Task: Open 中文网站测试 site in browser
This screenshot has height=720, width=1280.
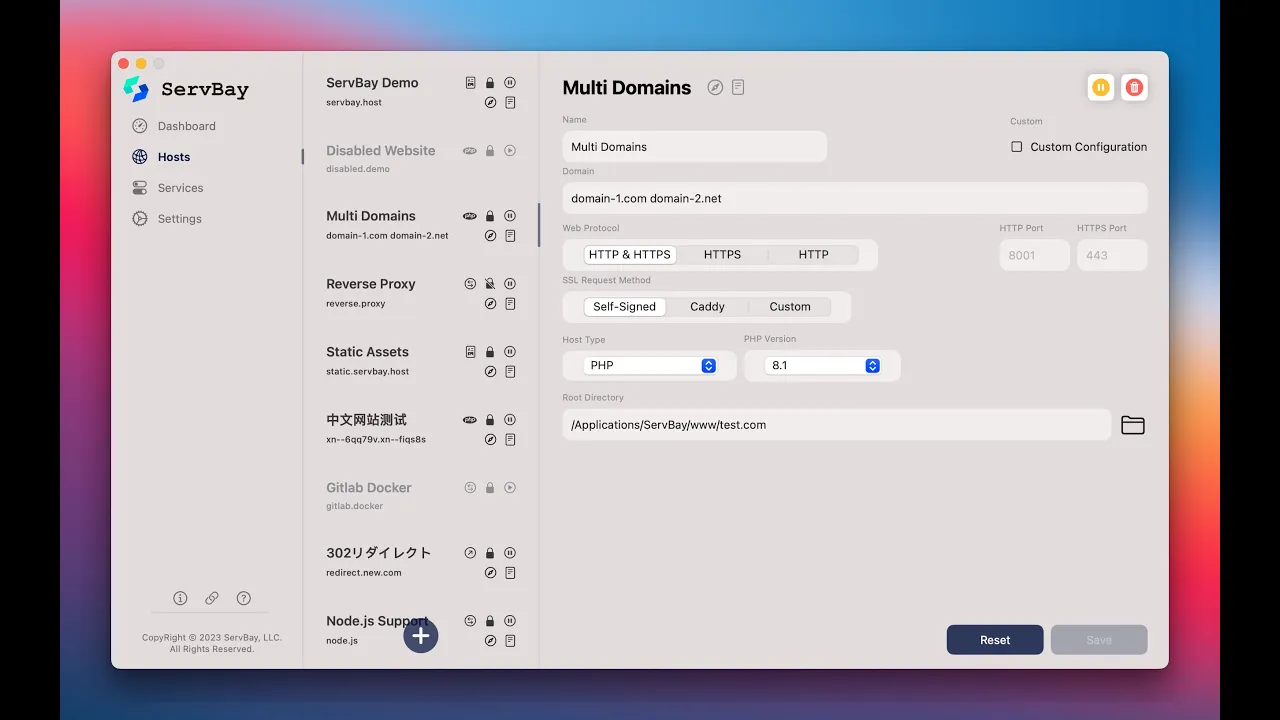Action: pos(490,439)
